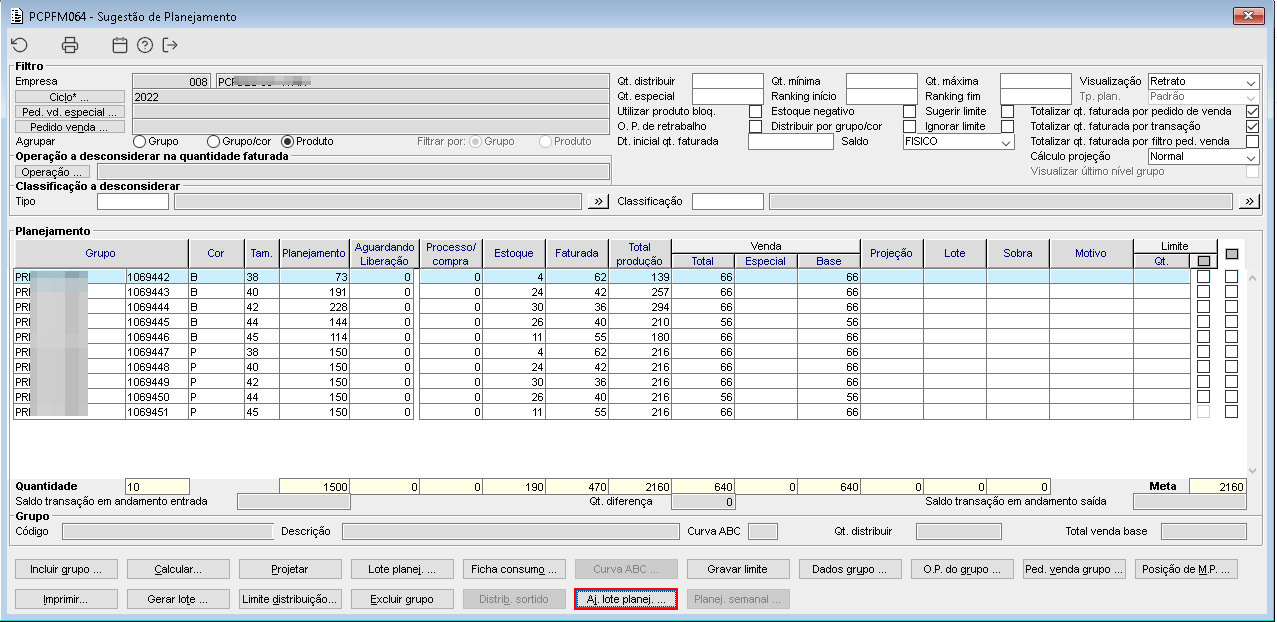Expand the Saldo FISICO dropdown
Image resolution: width=1277 pixels, height=622 pixels.
[x=958, y=142]
